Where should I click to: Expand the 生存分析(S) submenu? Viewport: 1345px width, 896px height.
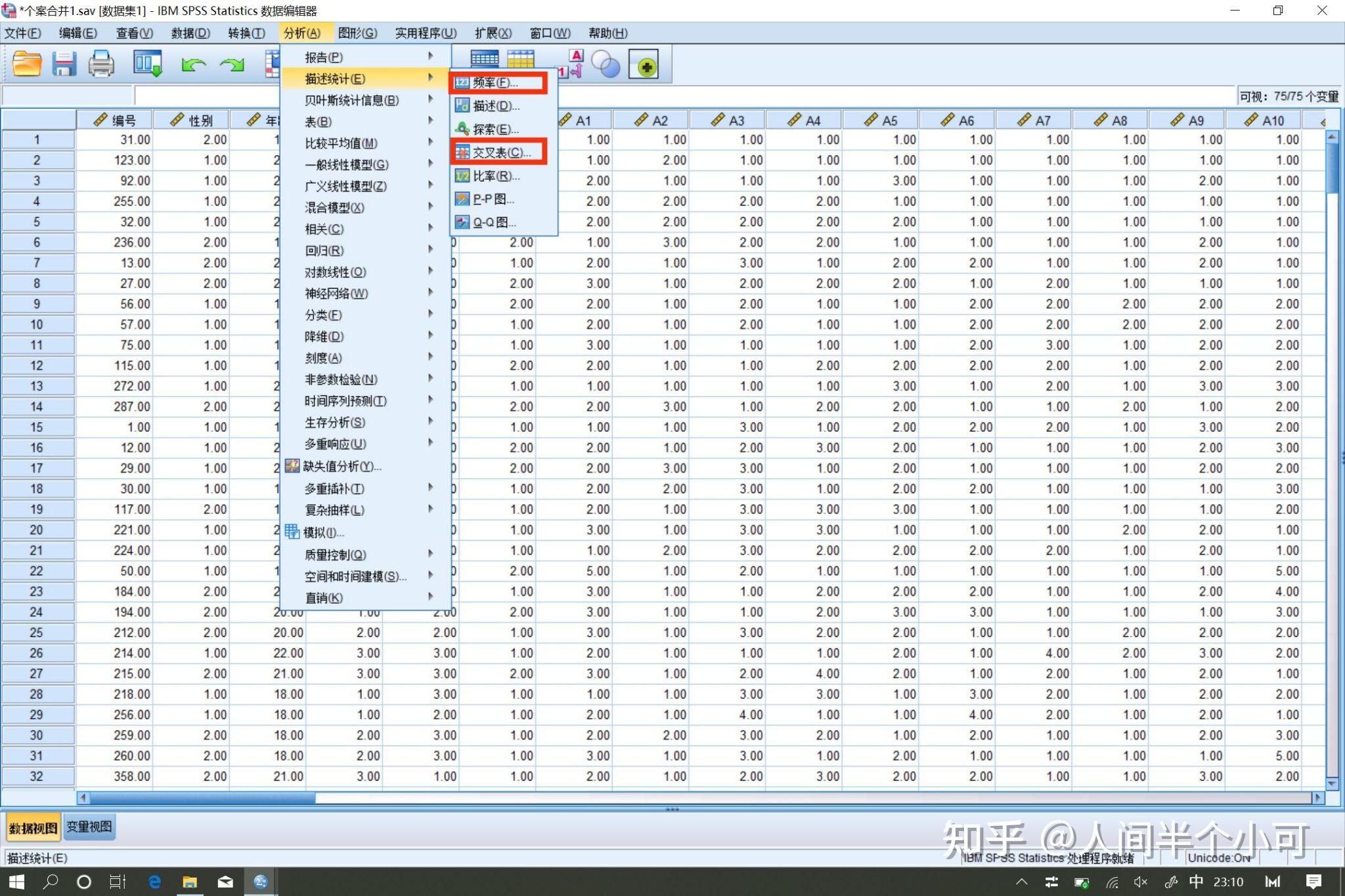click(x=365, y=422)
